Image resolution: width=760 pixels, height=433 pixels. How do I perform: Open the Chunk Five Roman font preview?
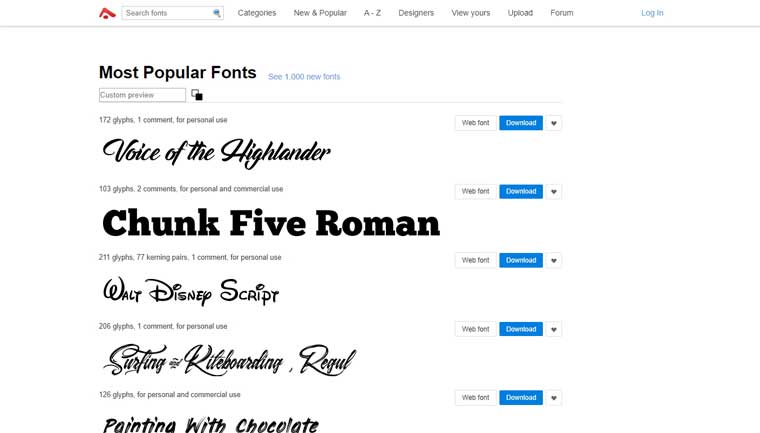coord(271,223)
